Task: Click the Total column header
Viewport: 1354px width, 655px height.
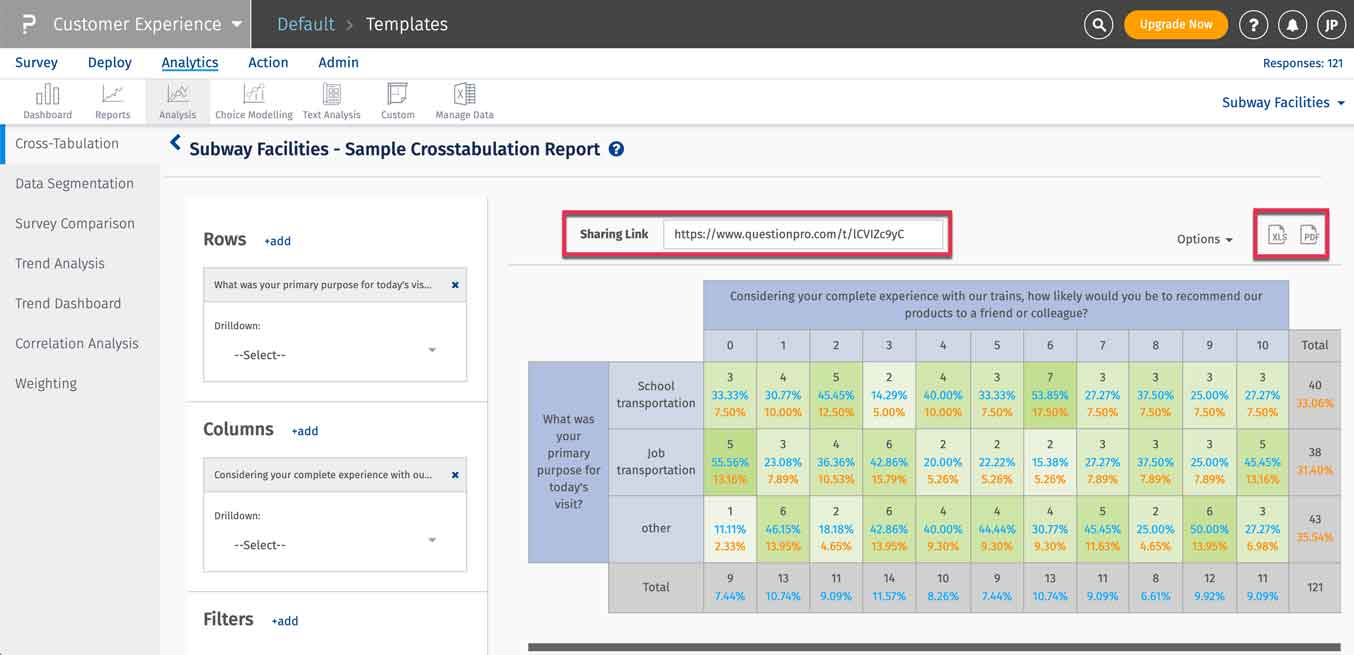Action: coord(1315,345)
